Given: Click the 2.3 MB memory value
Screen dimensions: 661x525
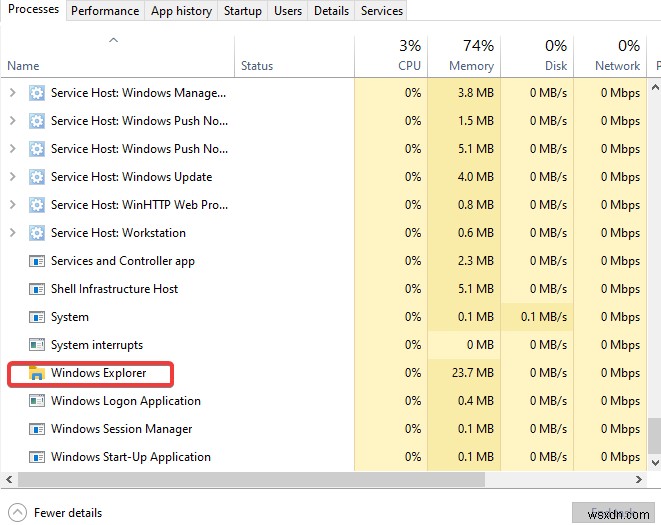Looking at the screenshot, I should point(476,261).
